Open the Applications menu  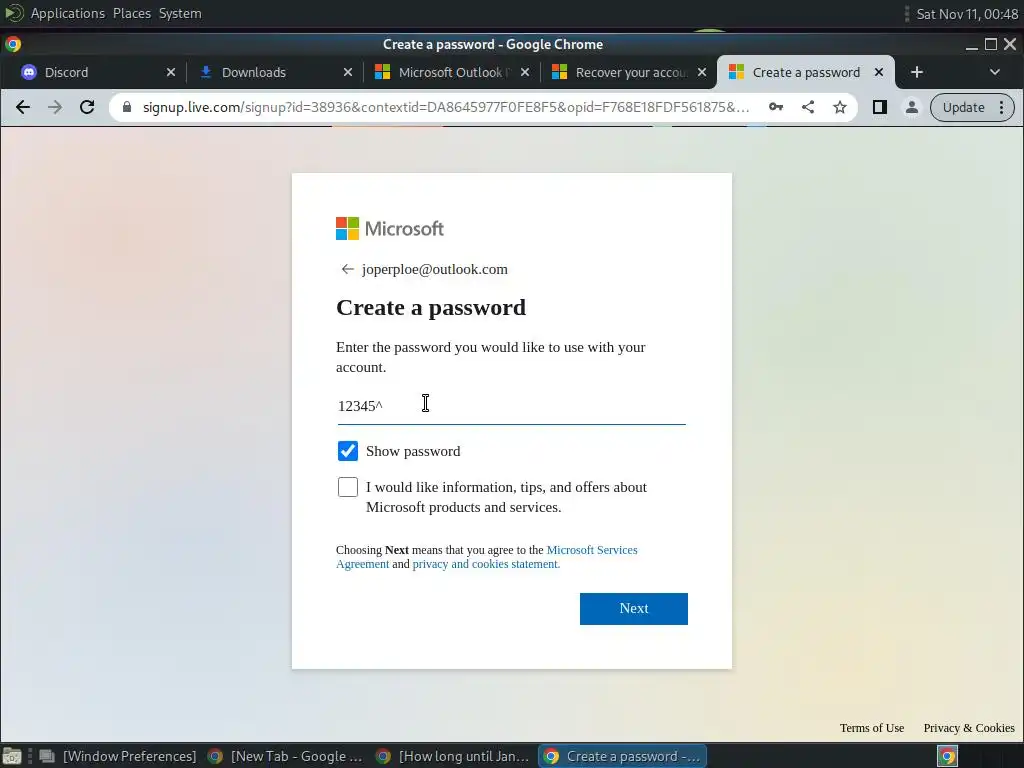coord(67,13)
